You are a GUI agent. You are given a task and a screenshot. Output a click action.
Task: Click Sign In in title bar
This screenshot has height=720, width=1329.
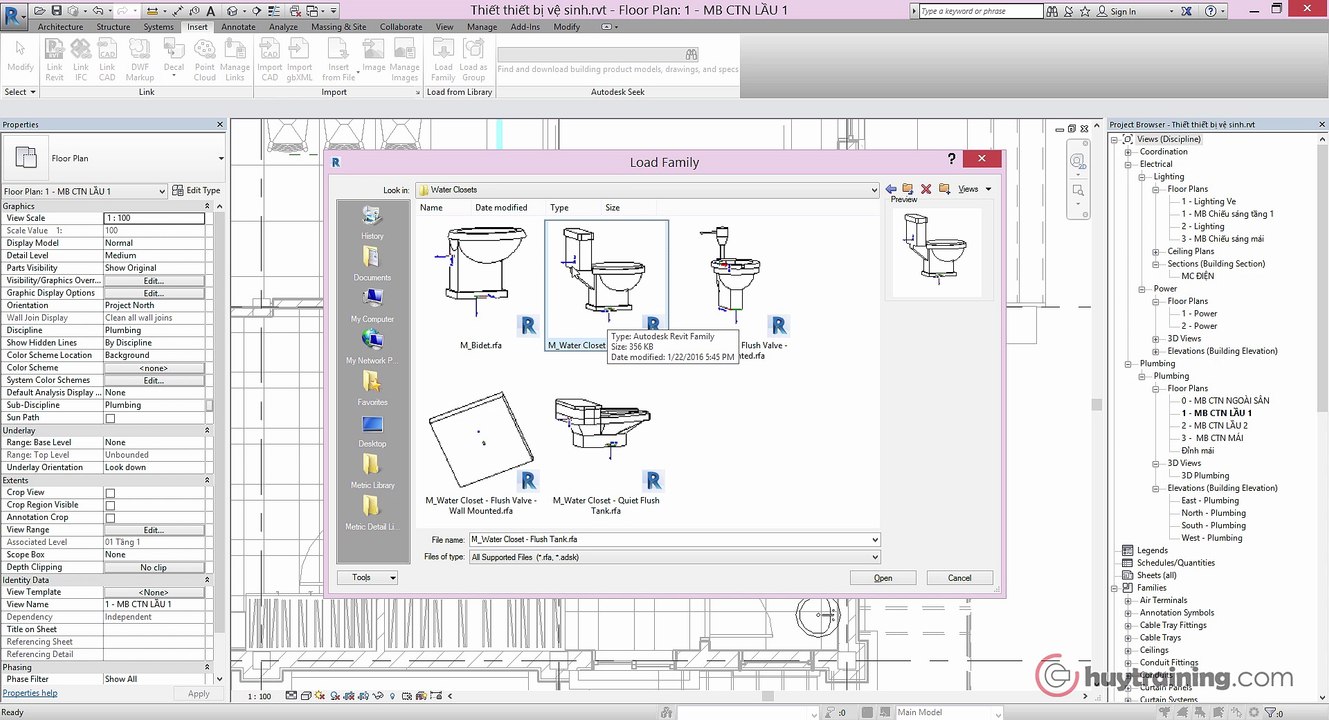(1123, 11)
